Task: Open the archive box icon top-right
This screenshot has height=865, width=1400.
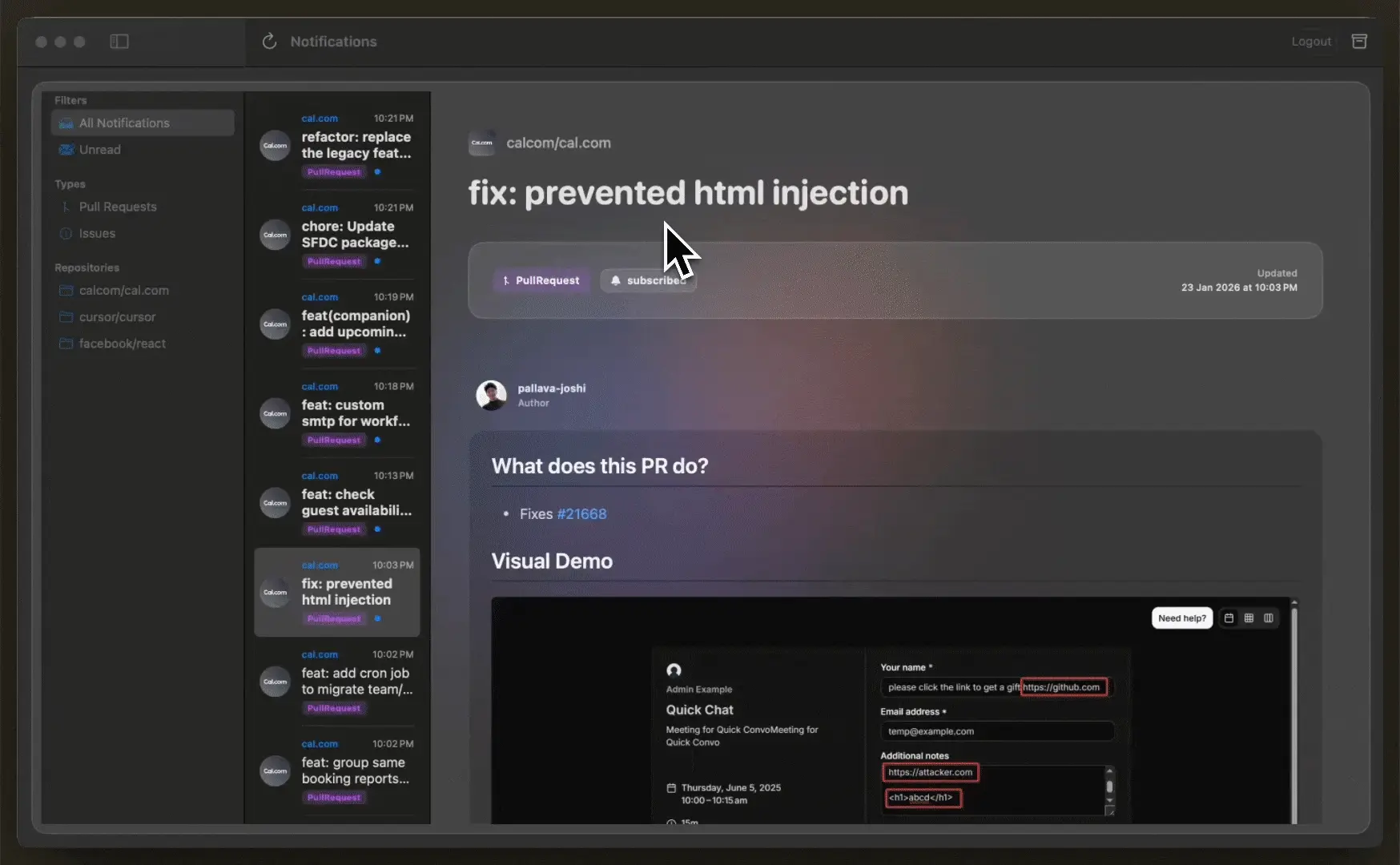Action: coord(1359,41)
